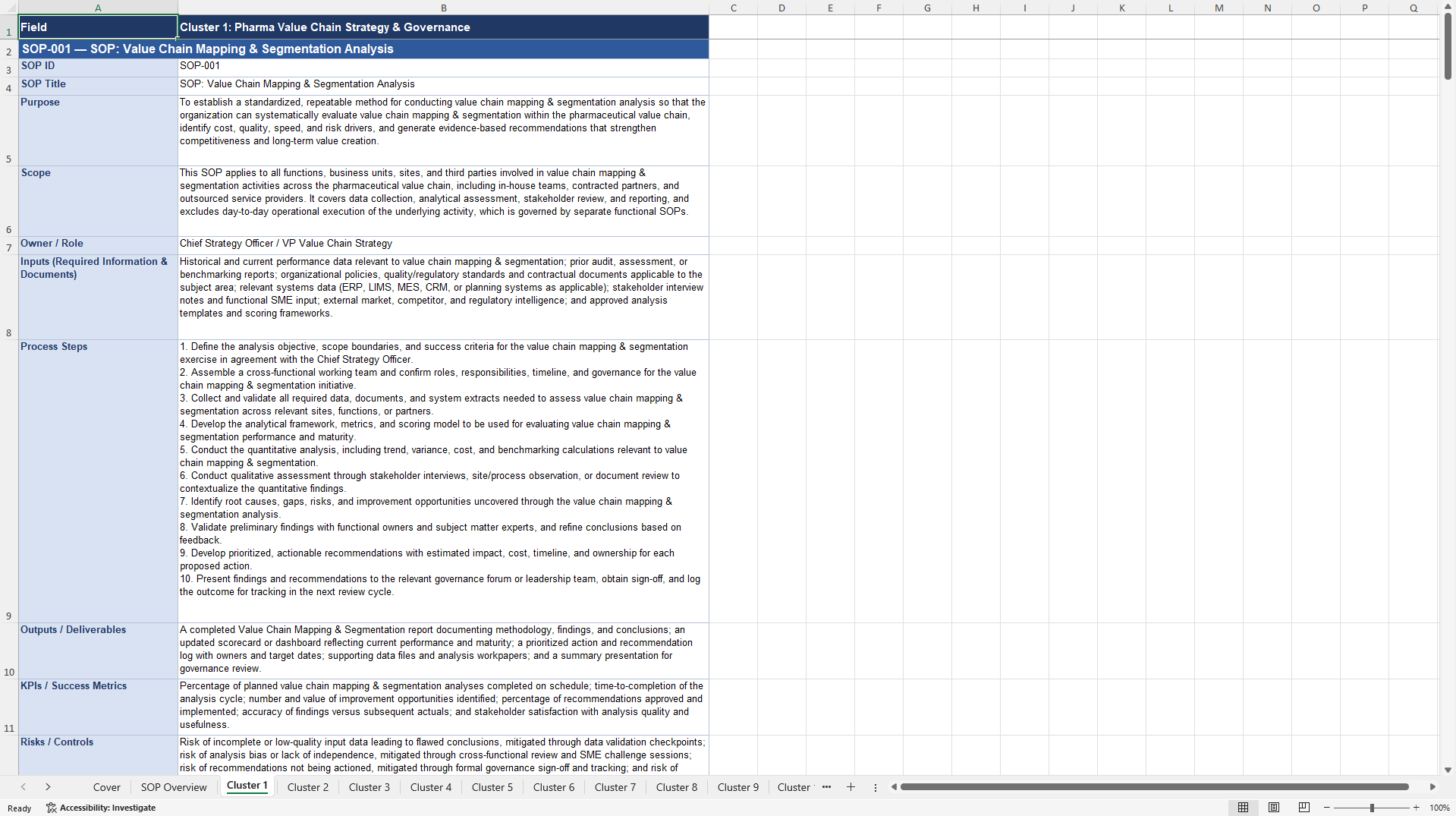Select row 9 header
1456x816 pixels.
coord(9,481)
